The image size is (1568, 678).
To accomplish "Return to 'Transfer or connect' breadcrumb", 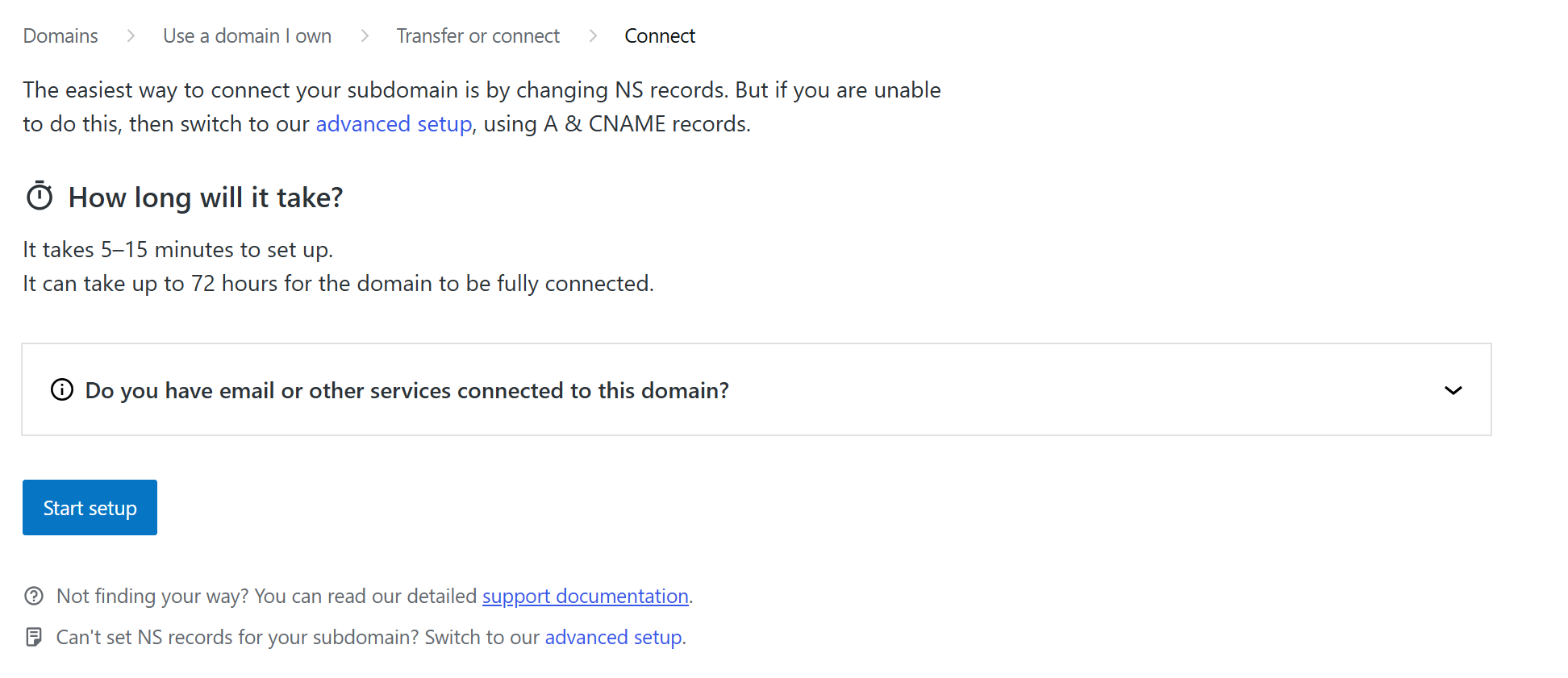I will pyautogui.click(x=477, y=36).
